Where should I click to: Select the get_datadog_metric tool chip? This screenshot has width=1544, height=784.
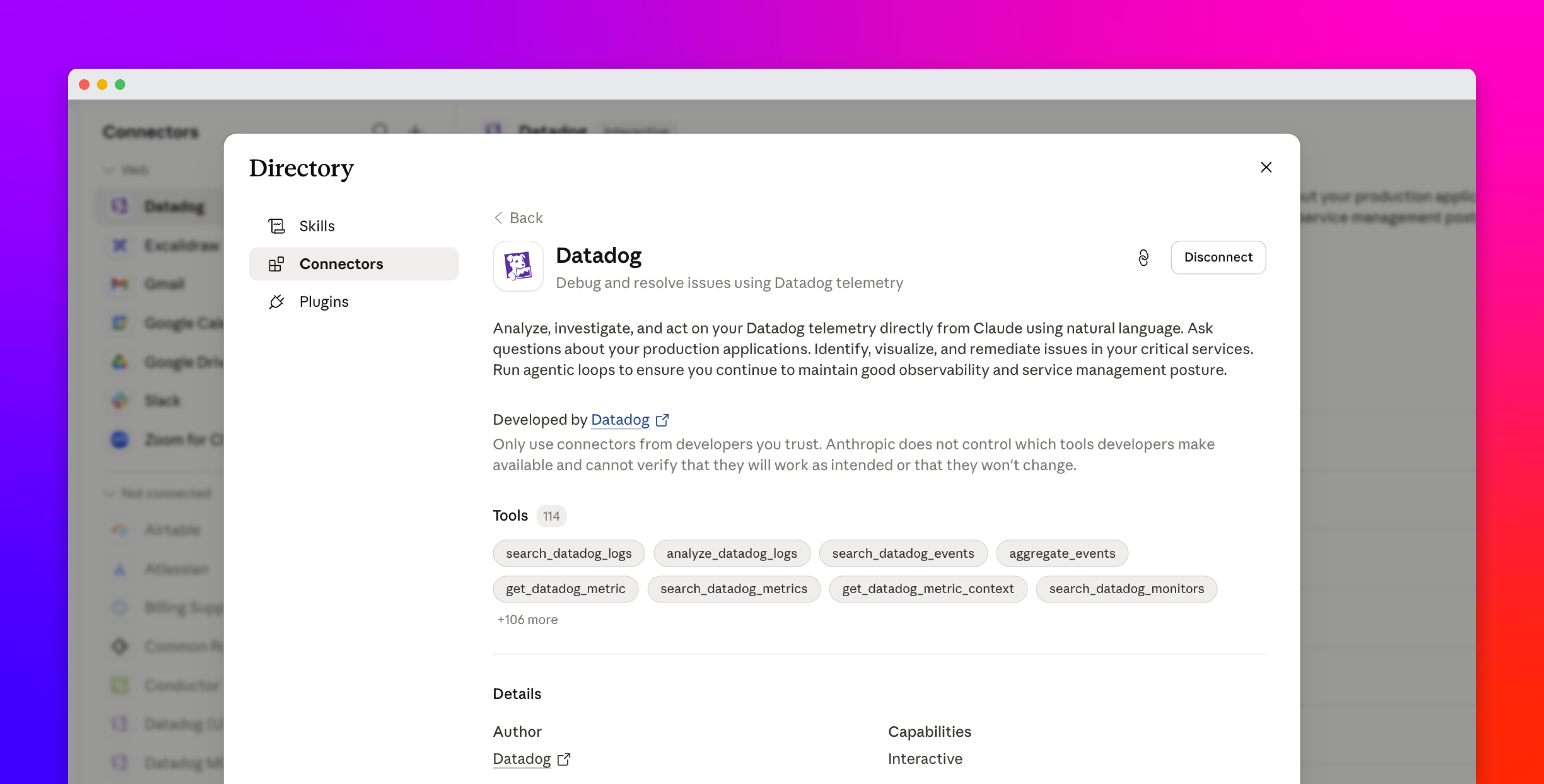565,589
